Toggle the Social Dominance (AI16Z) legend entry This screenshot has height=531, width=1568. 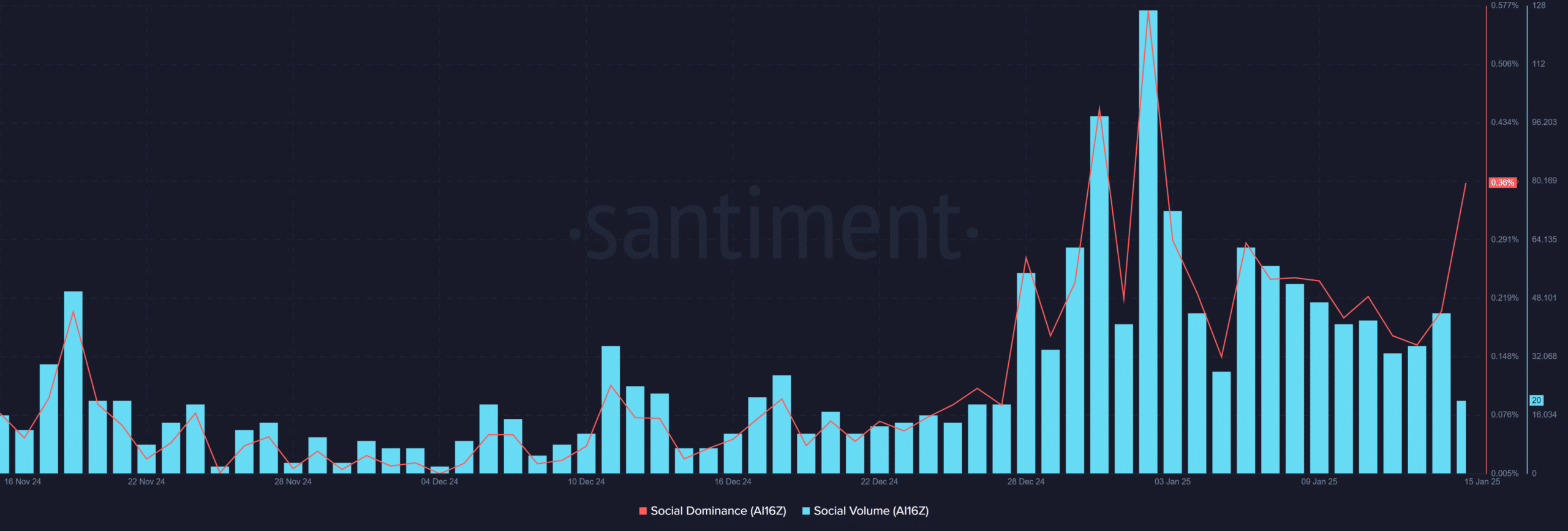point(712,511)
